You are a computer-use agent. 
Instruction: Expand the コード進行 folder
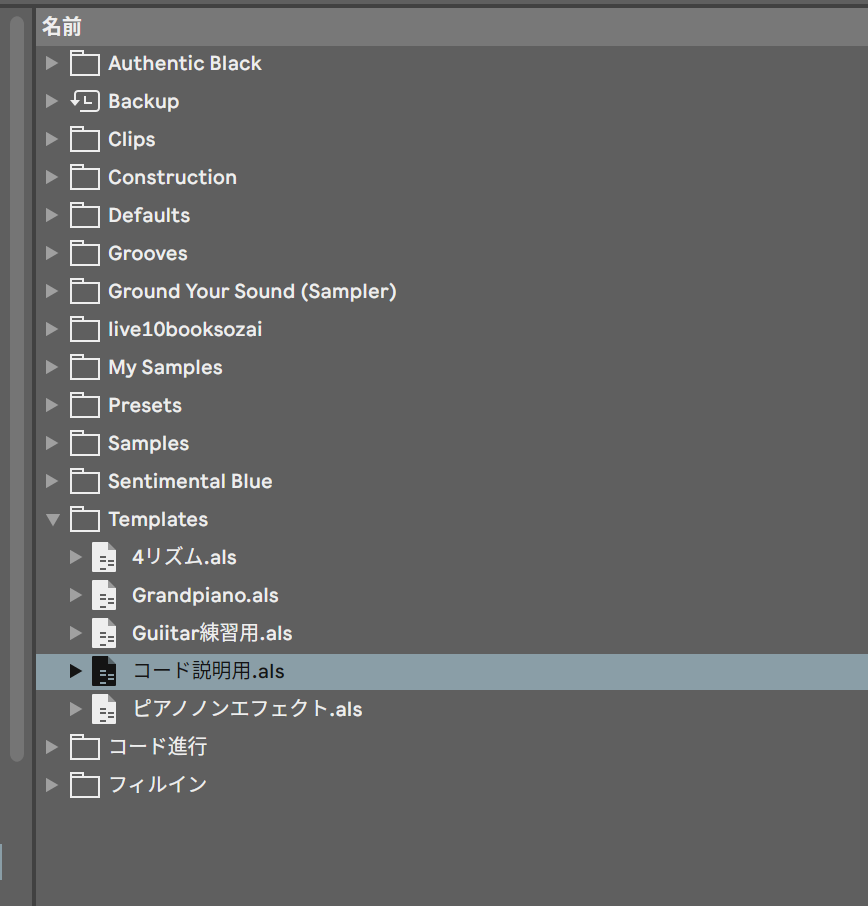click(x=52, y=747)
